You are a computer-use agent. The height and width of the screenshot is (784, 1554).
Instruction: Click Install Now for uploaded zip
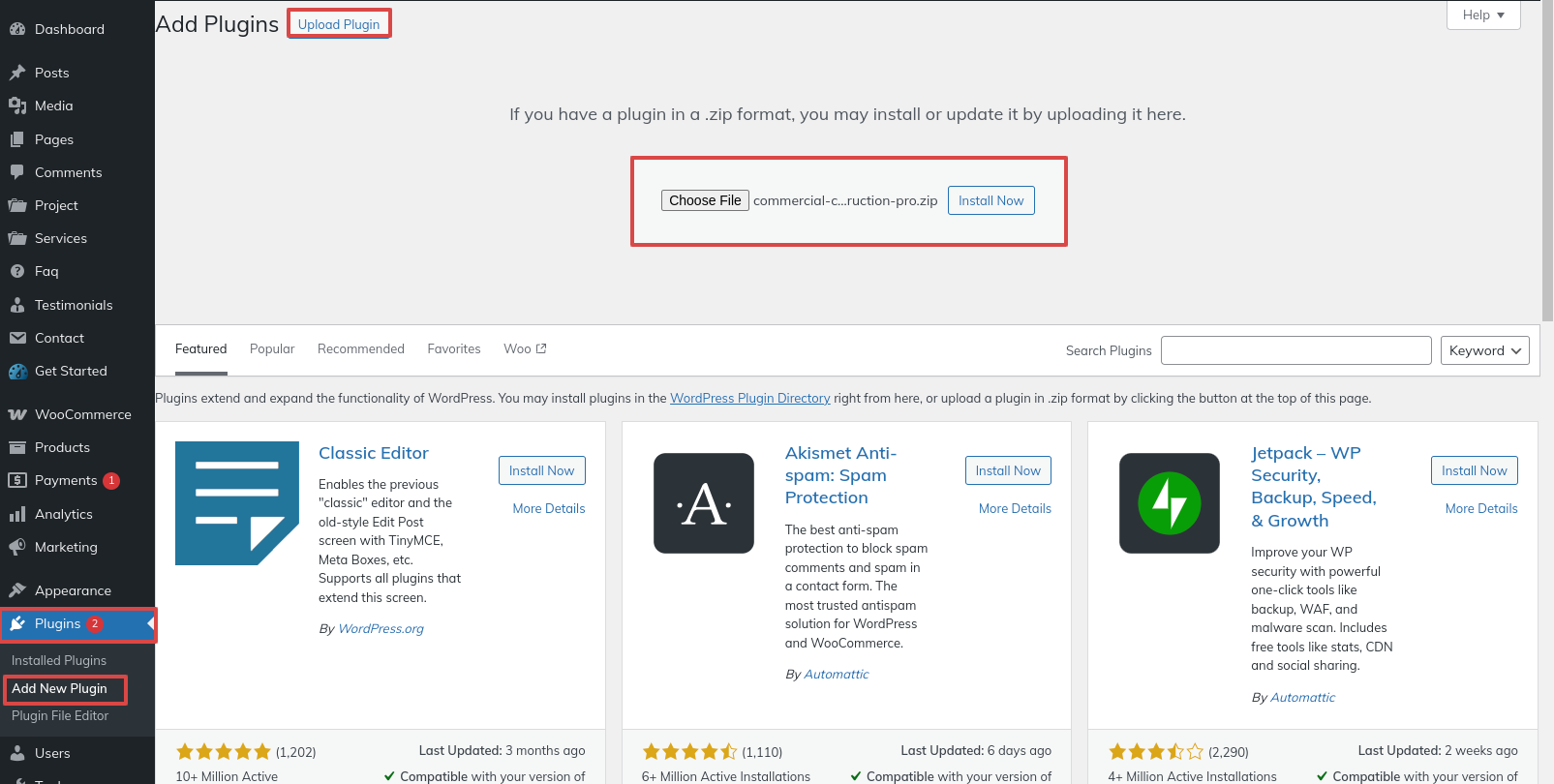pyautogui.click(x=991, y=200)
